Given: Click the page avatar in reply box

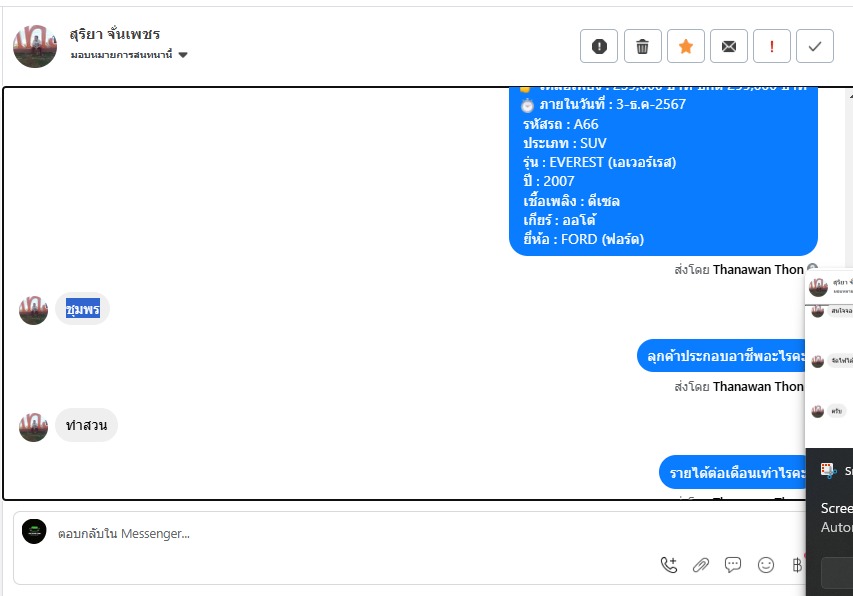Looking at the screenshot, I should pyautogui.click(x=34, y=531).
